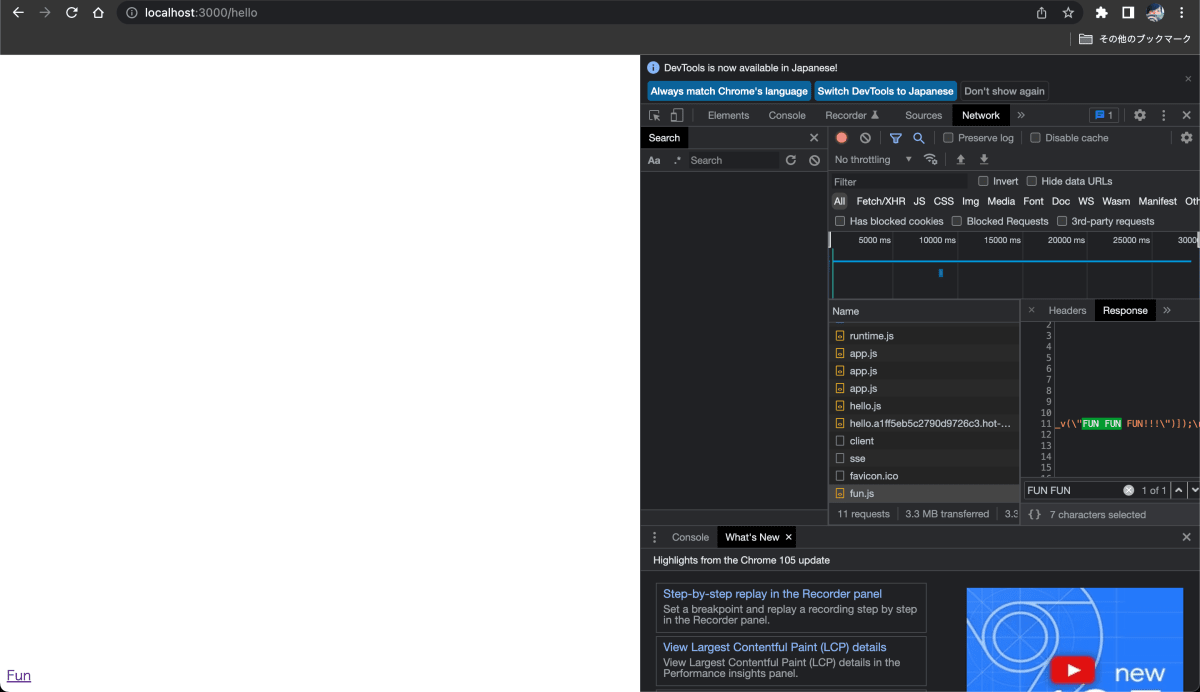This screenshot has width=1200, height=692.
Task: Jump to the previous find match
Action: pos(1178,490)
